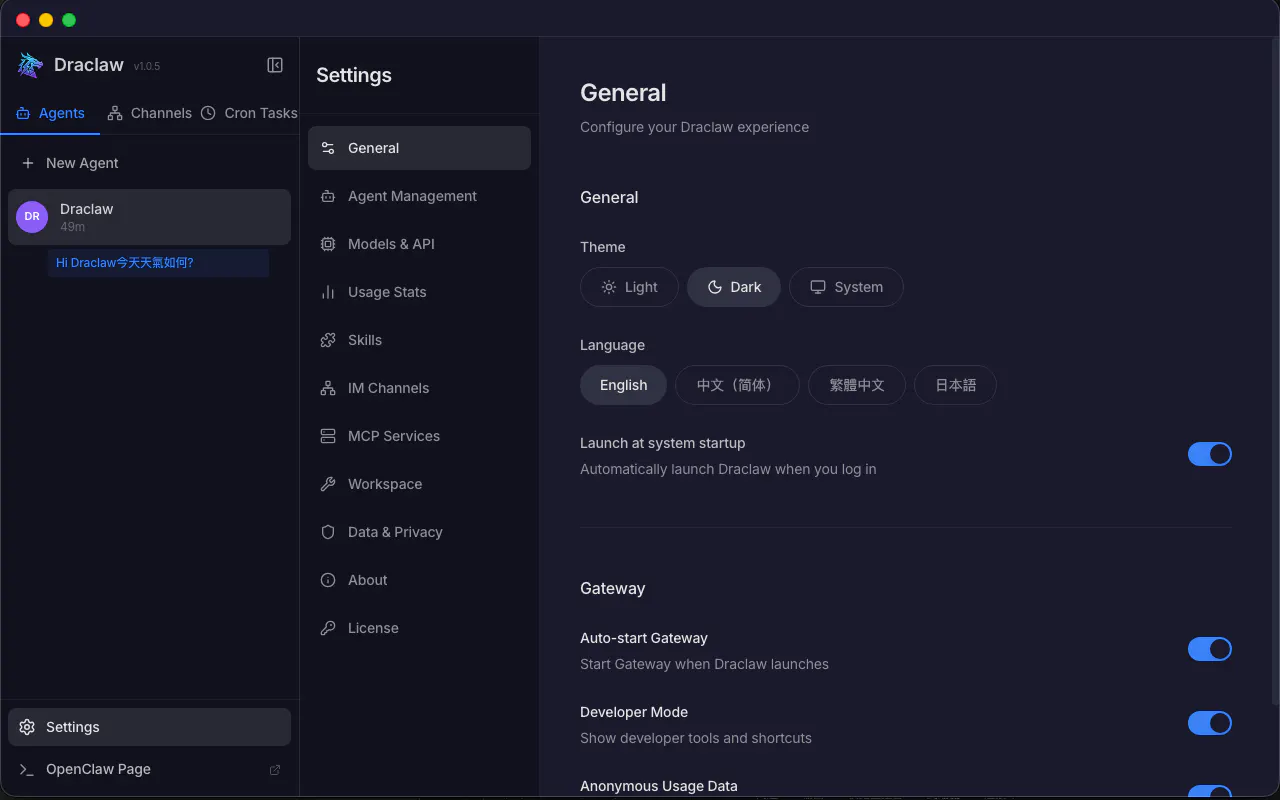1280x800 pixels.
Task: Choose System theme option
Action: point(846,287)
